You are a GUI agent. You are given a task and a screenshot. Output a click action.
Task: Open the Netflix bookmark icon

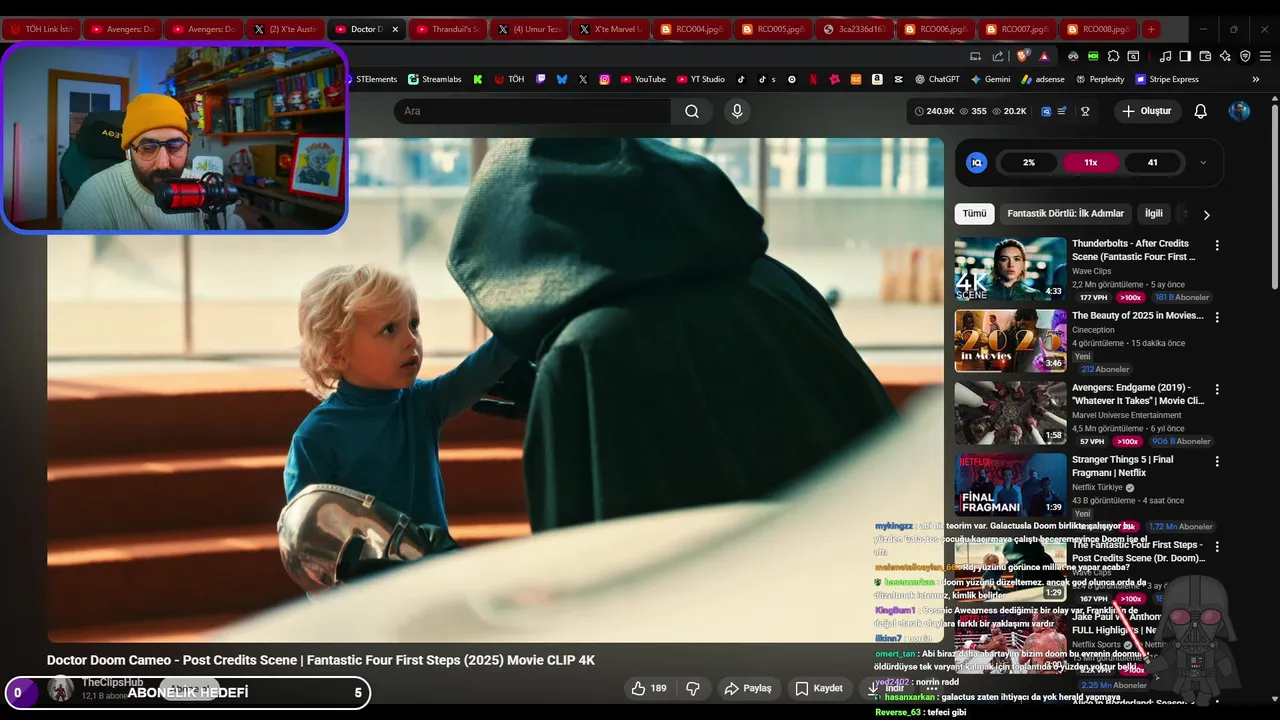click(813, 79)
